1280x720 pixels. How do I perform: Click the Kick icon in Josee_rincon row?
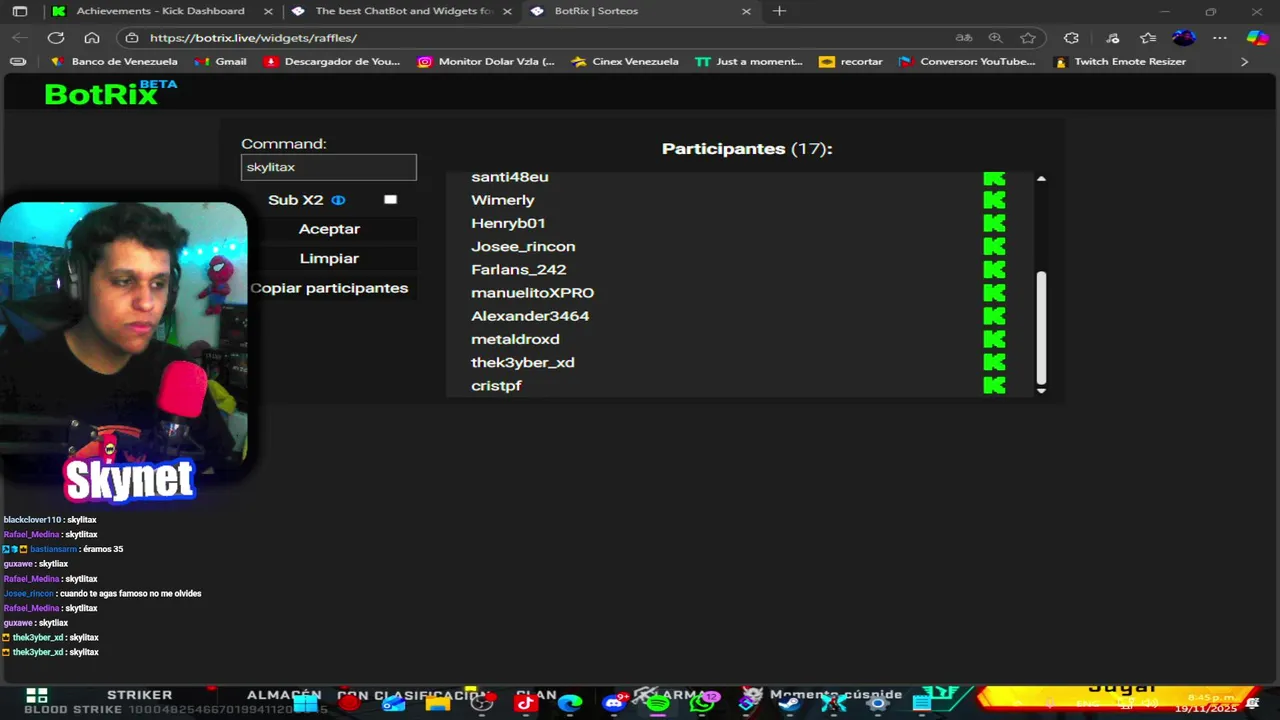click(994, 246)
